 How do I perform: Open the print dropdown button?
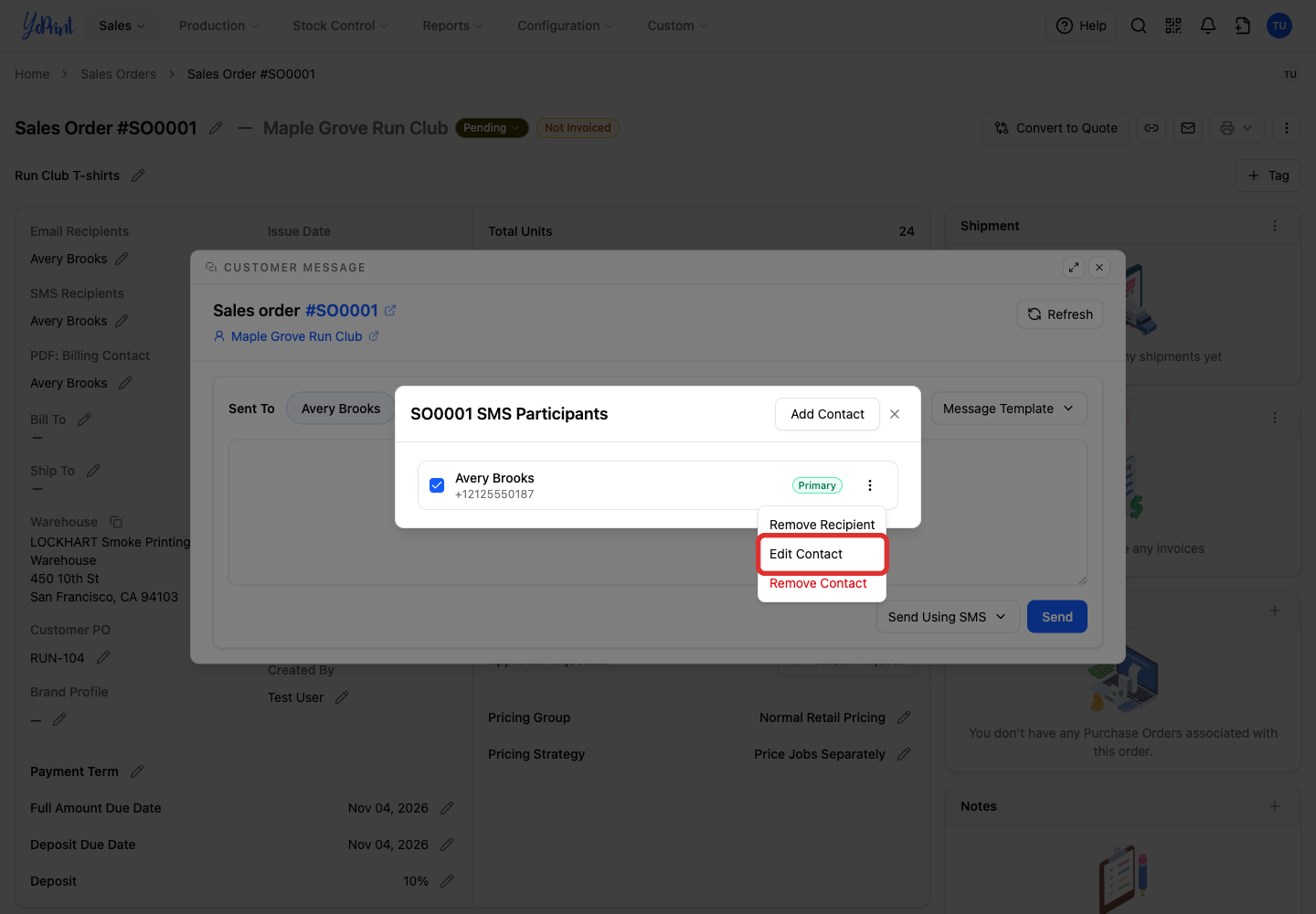tap(1237, 128)
